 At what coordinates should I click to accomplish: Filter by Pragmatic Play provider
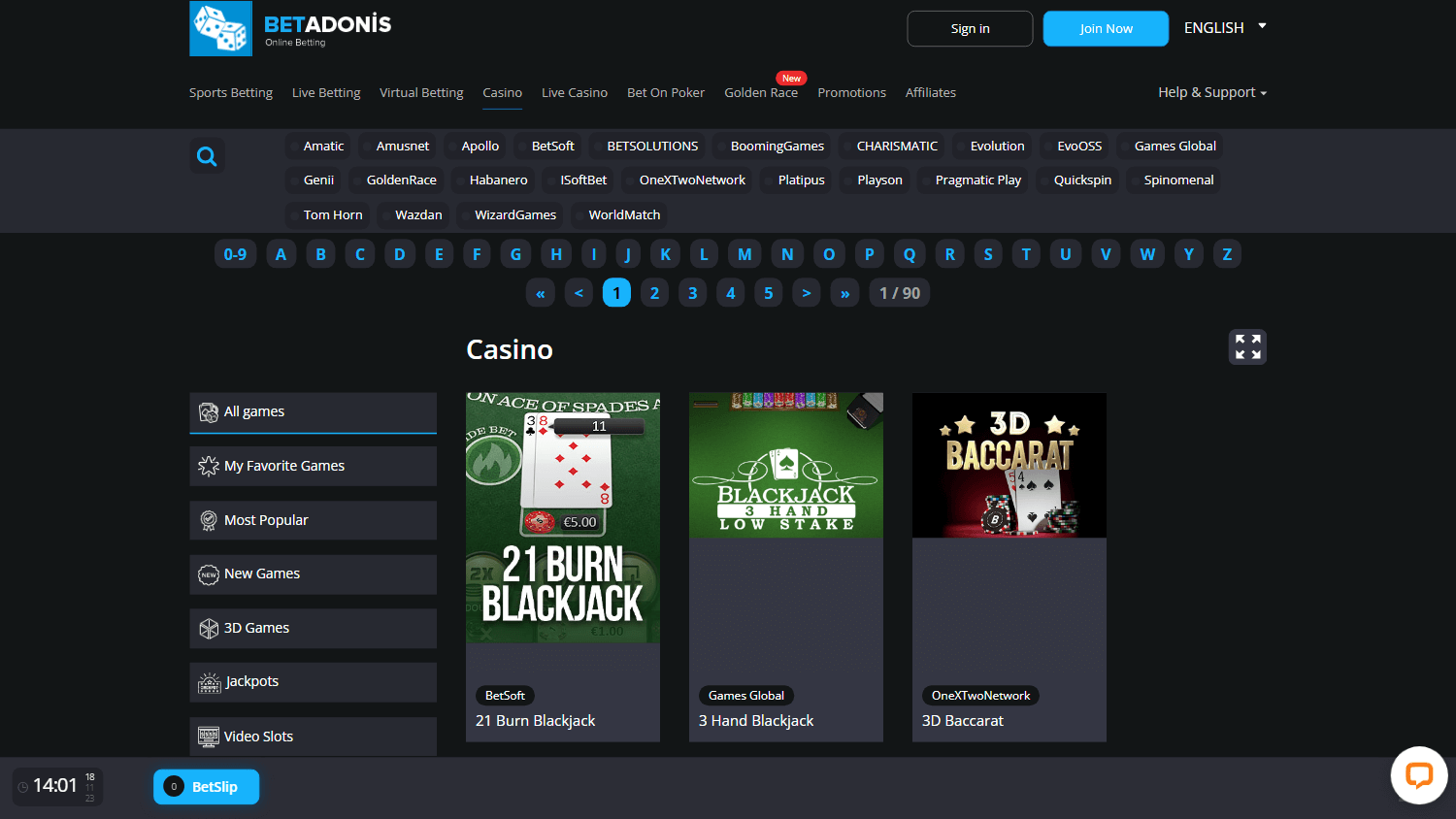coord(973,180)
